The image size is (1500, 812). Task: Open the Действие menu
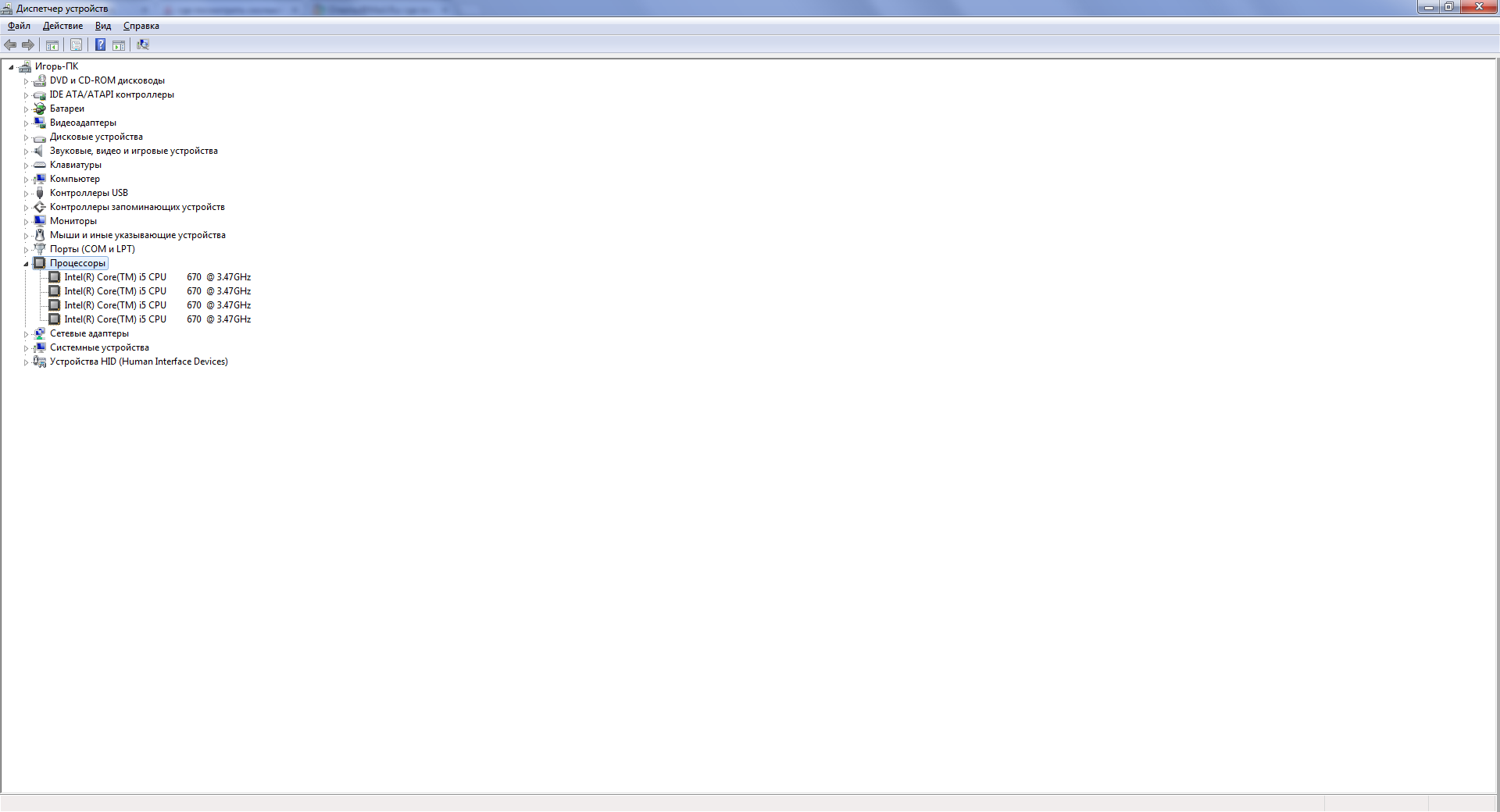[62, 26]
